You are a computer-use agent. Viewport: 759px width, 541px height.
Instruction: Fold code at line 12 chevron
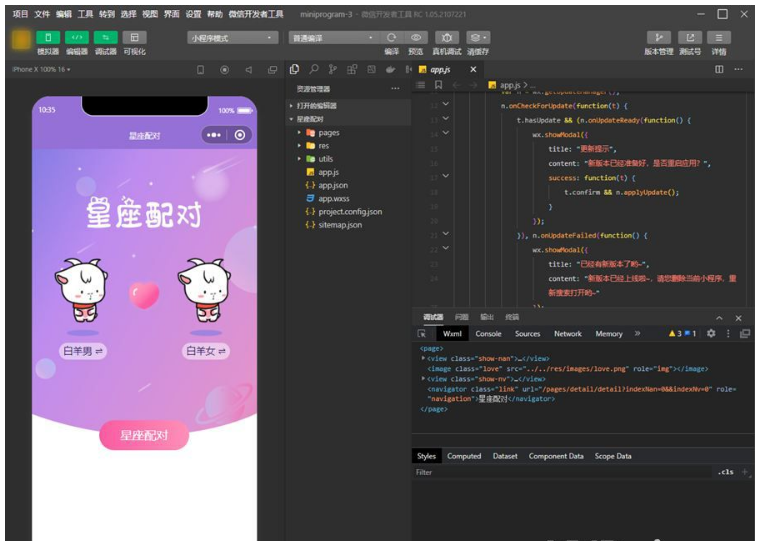(446, 104)
